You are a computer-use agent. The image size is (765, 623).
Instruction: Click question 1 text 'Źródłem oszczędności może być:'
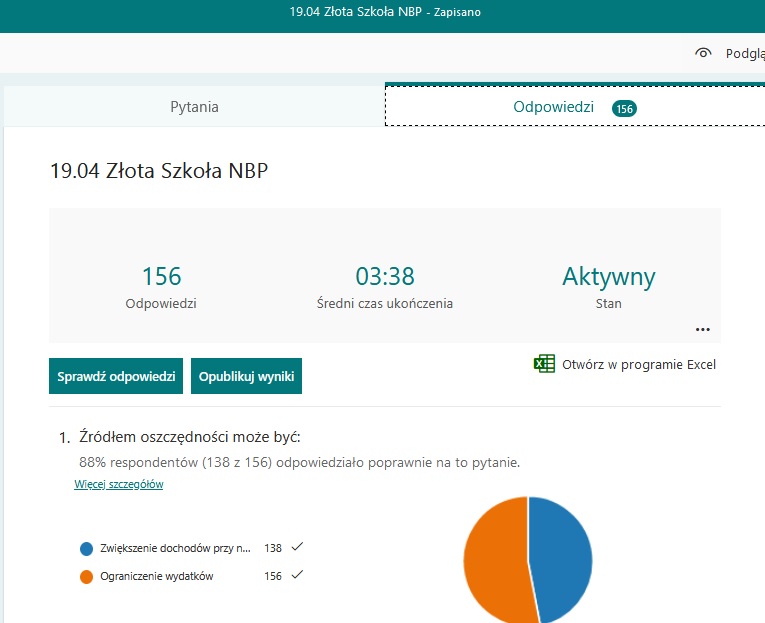pyautogui.click(x=190, y=437)
